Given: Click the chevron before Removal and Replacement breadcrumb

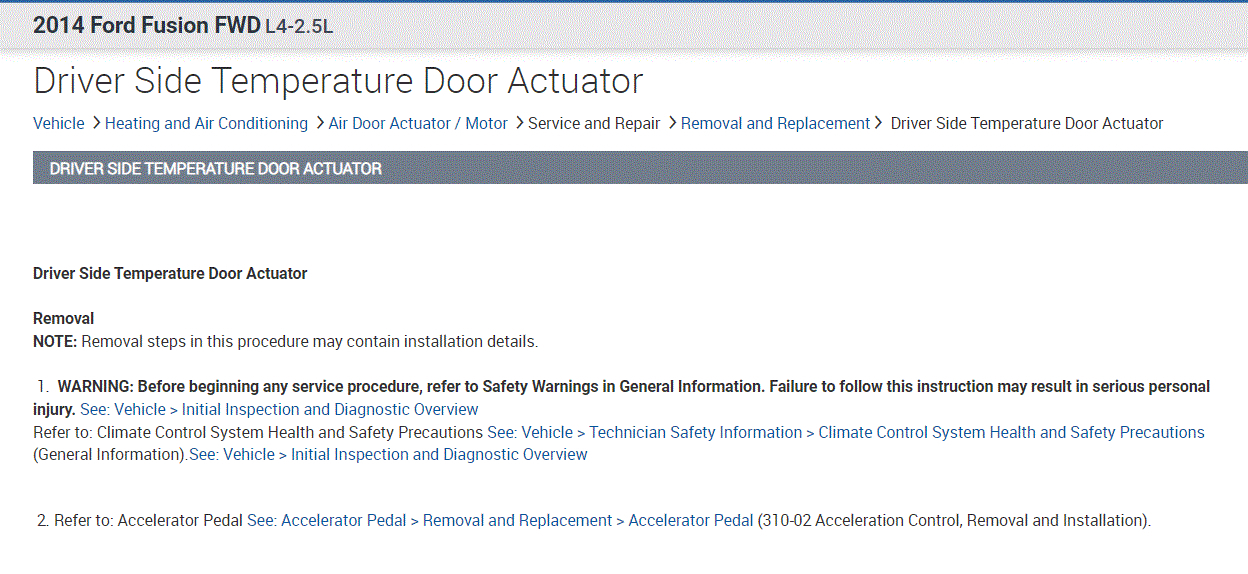Looking at the screenshot, I should point(672,123).
